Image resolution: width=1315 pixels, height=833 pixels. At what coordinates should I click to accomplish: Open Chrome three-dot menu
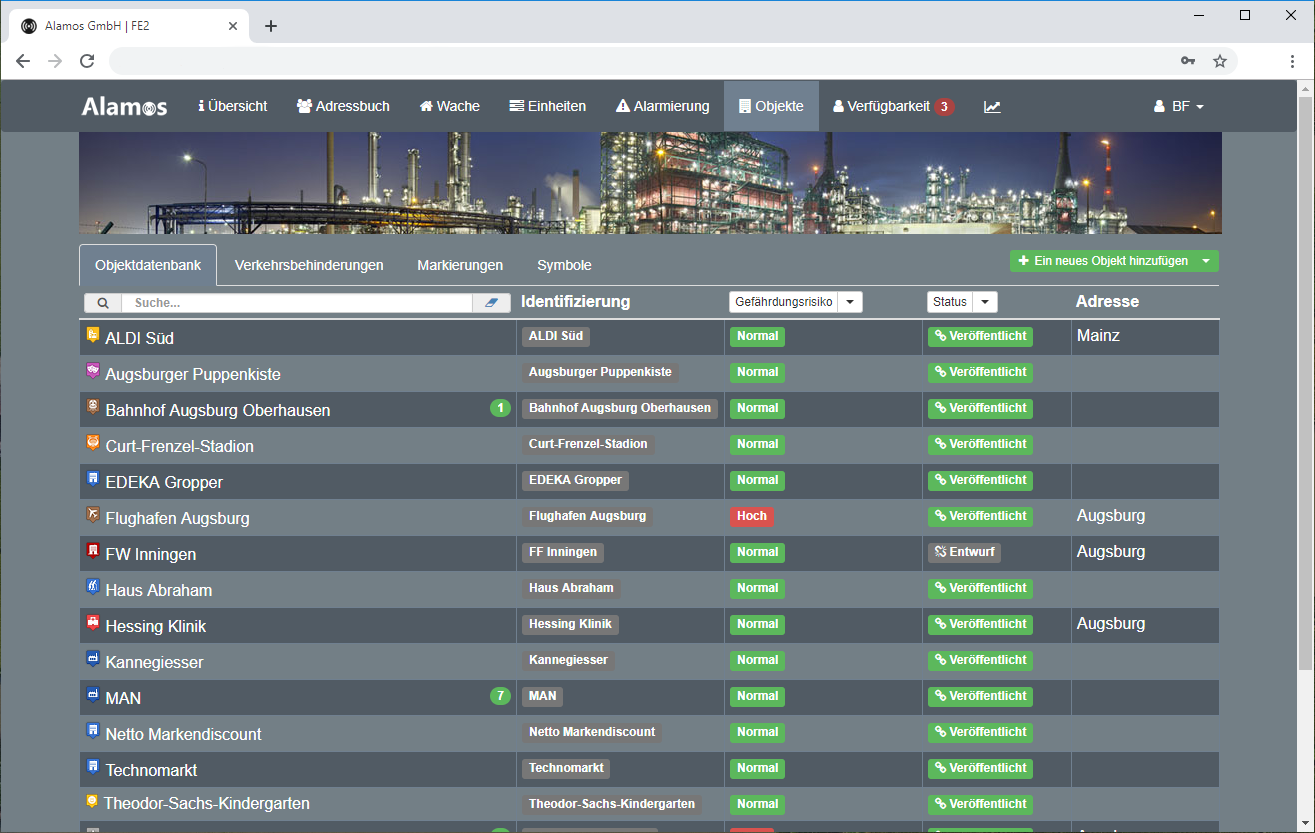point(1293,61)
